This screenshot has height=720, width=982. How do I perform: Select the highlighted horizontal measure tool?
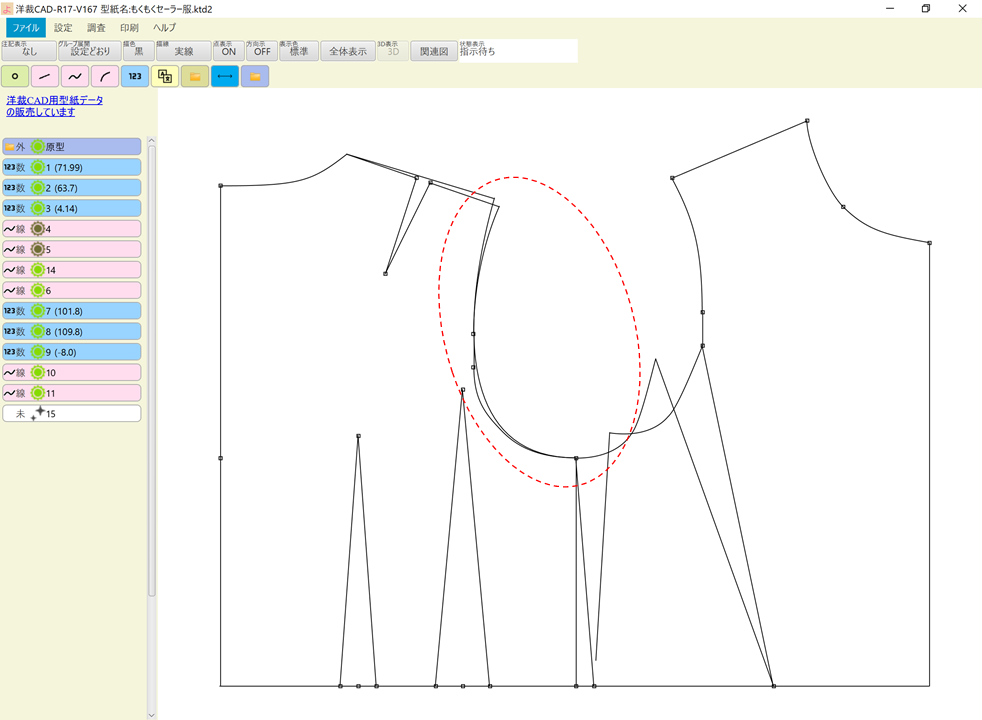pos(224,75)
